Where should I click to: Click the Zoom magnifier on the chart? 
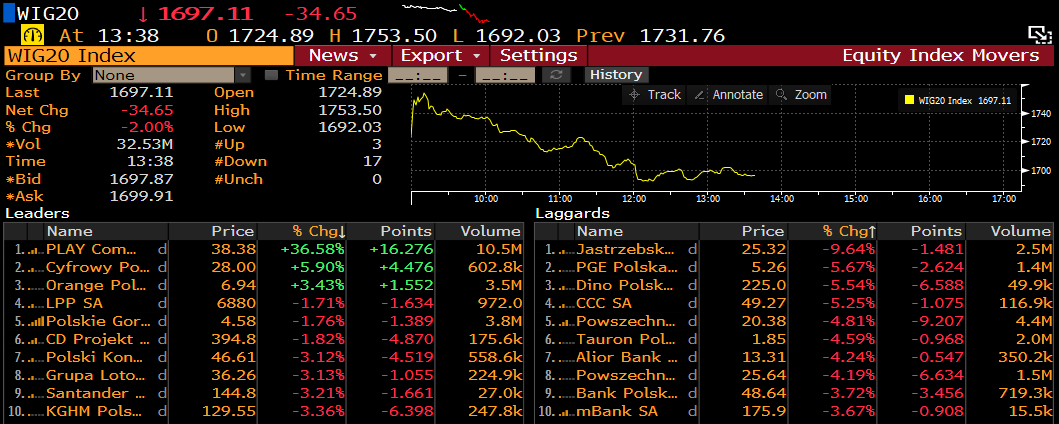pyautogui.click(x=802, y=94)
